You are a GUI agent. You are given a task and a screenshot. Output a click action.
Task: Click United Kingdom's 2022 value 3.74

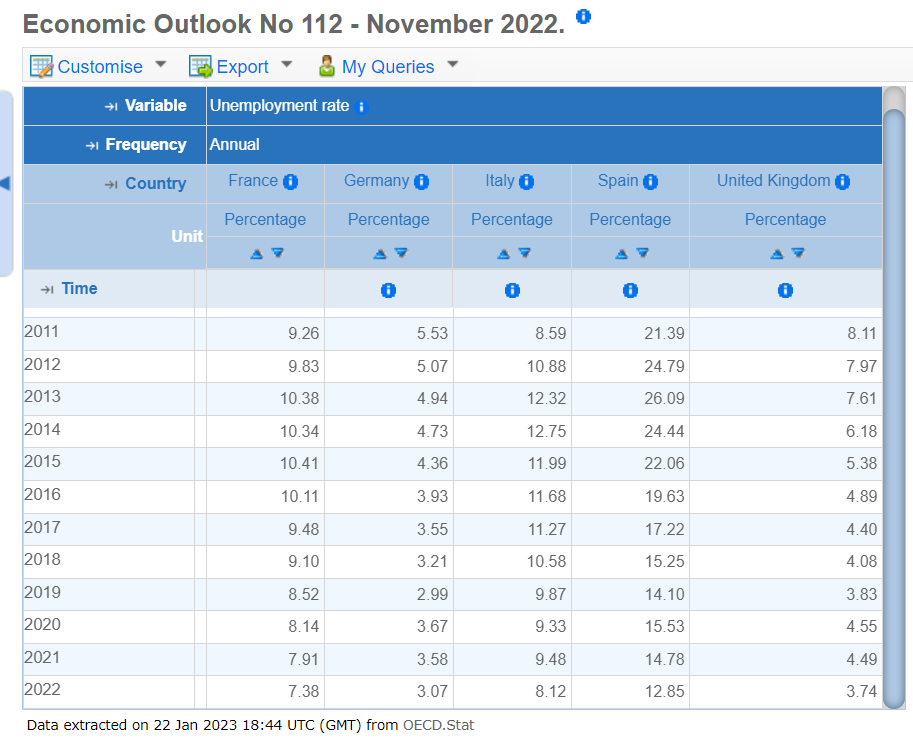click(861, 692)
